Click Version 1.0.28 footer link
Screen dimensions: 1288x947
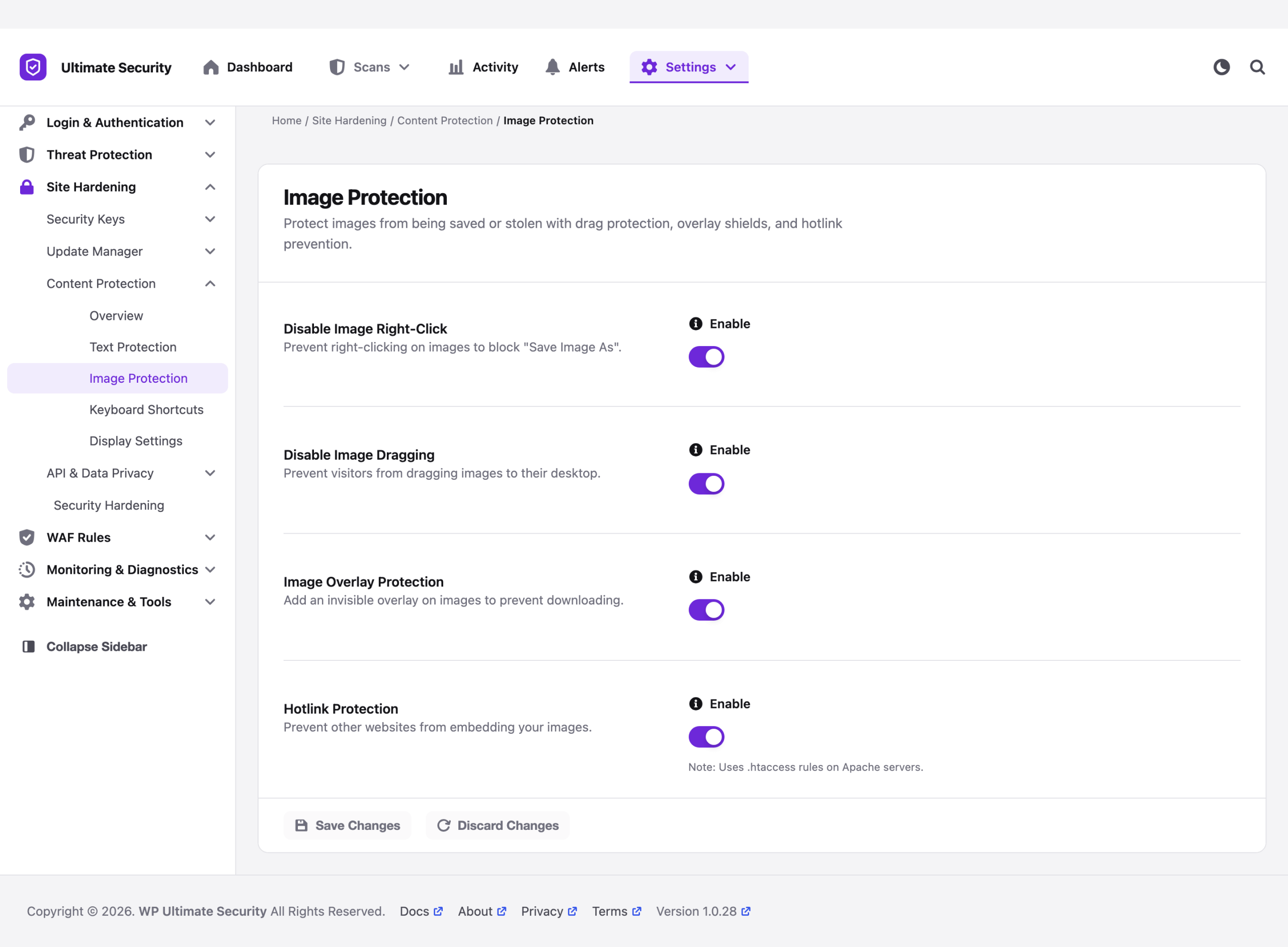tap(703, 911)
